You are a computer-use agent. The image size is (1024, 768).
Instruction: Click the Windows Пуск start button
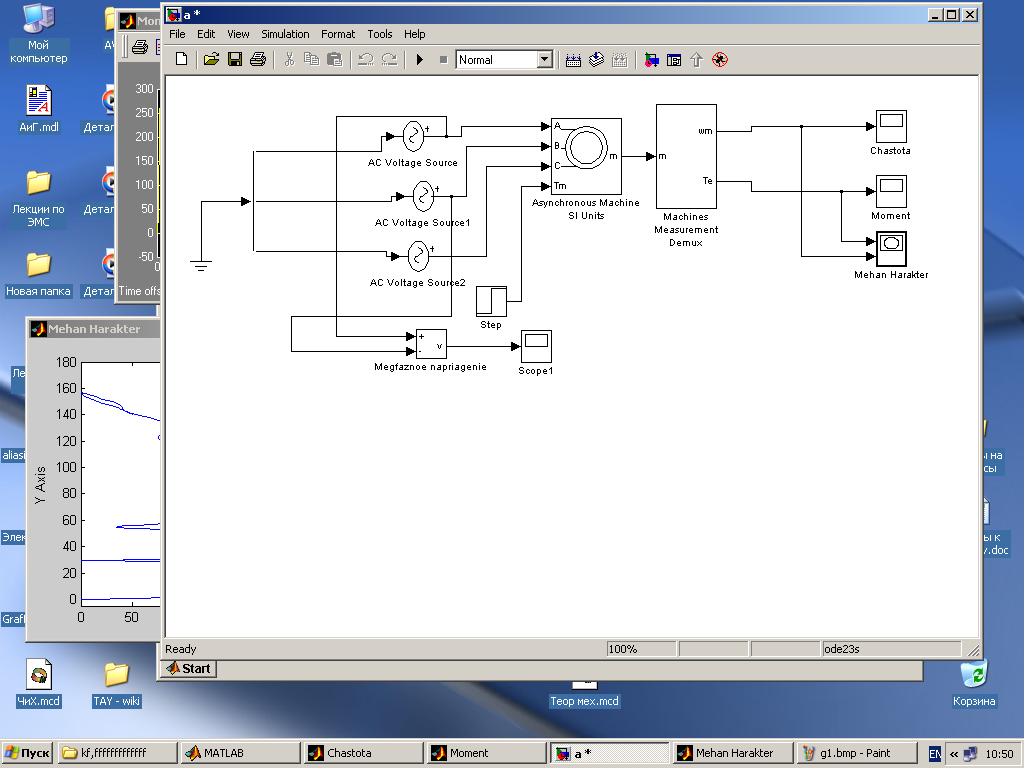tap(27, 753)
